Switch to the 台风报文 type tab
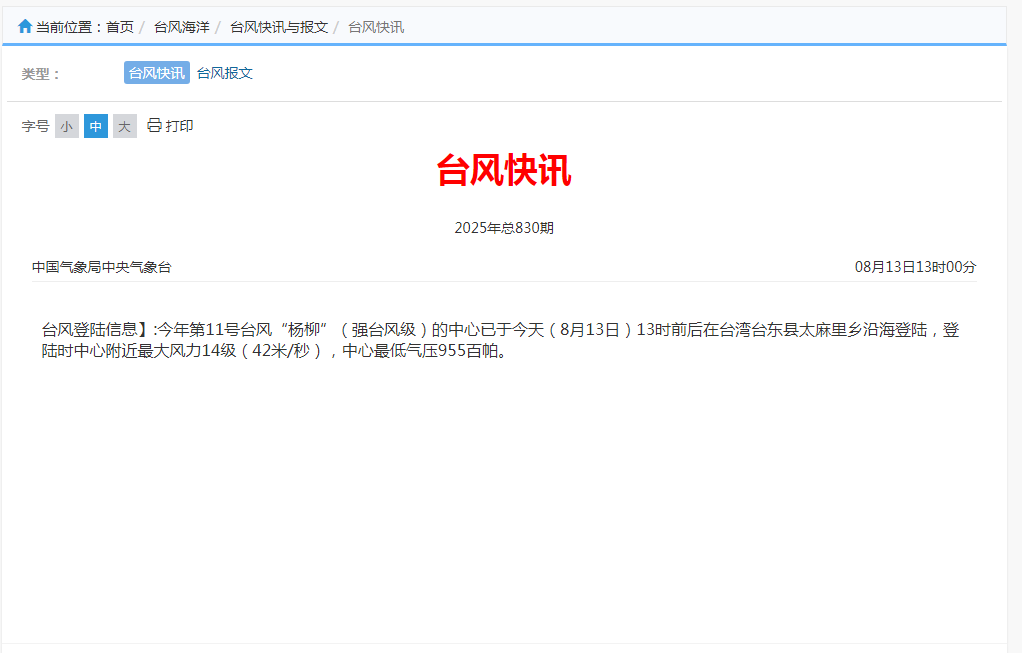This screenshot has height=653, width=1022. coord(225,73)
